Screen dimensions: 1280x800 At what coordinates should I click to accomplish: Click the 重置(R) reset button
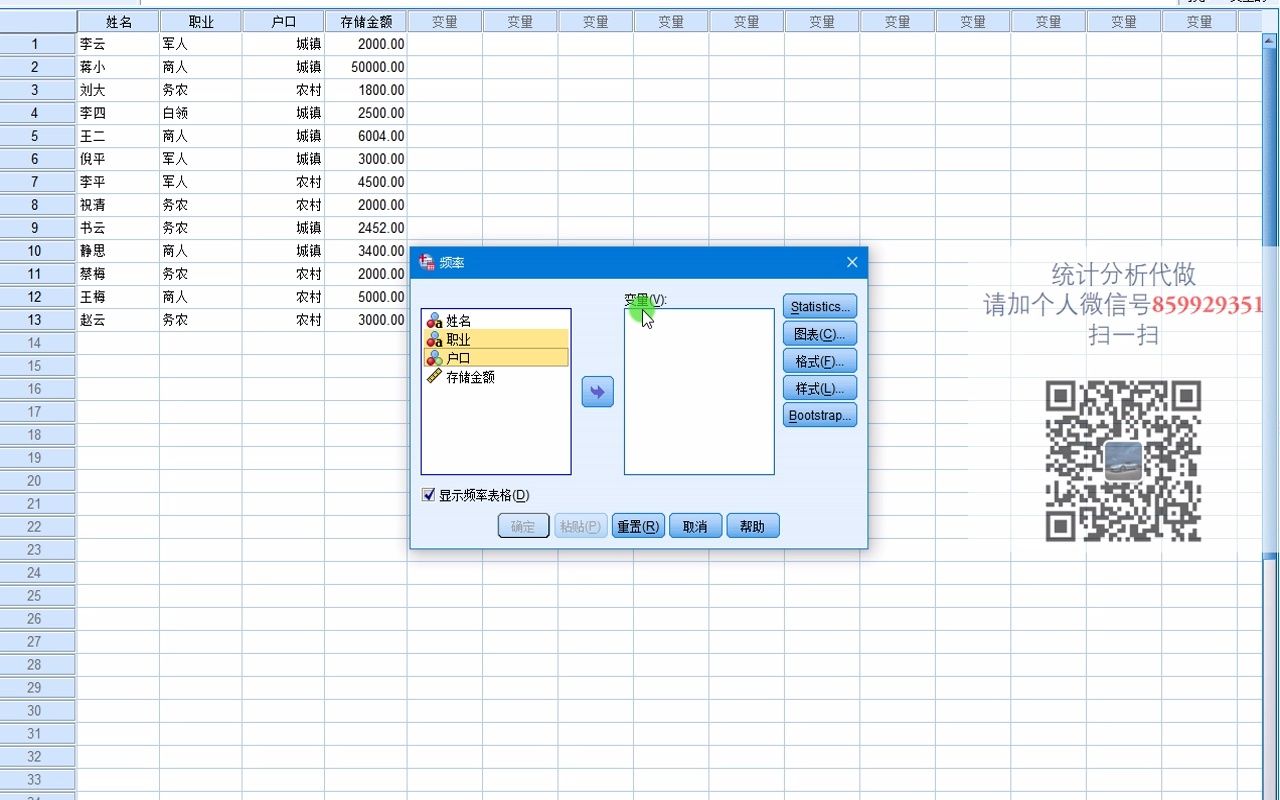tap(639, 526)
